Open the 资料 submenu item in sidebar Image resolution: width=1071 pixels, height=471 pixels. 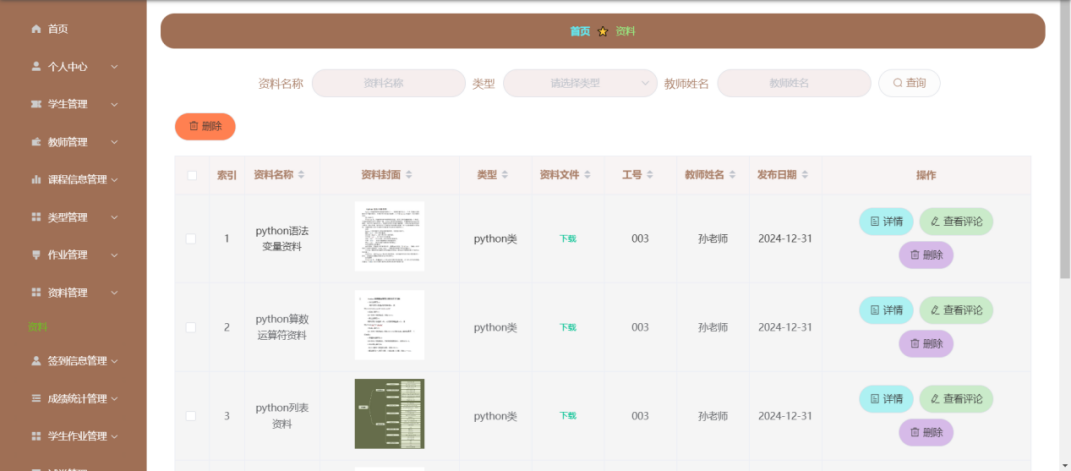[x=38, y=327]
